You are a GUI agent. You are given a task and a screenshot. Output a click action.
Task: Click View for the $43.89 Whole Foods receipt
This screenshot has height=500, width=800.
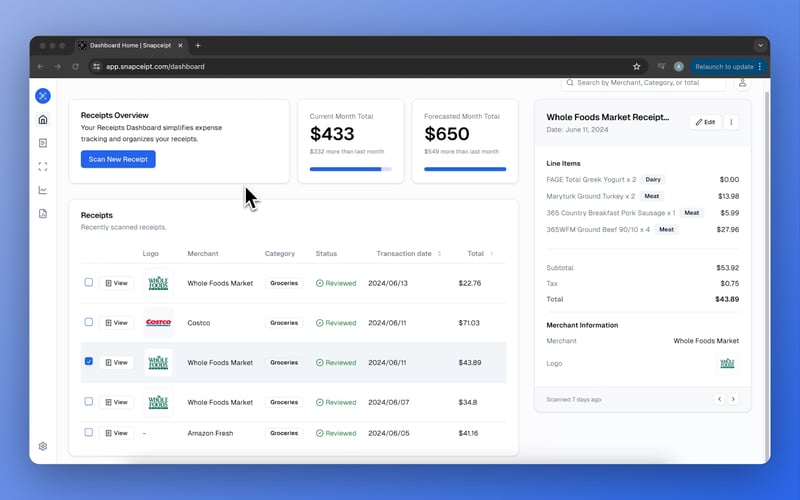[116, 363]
